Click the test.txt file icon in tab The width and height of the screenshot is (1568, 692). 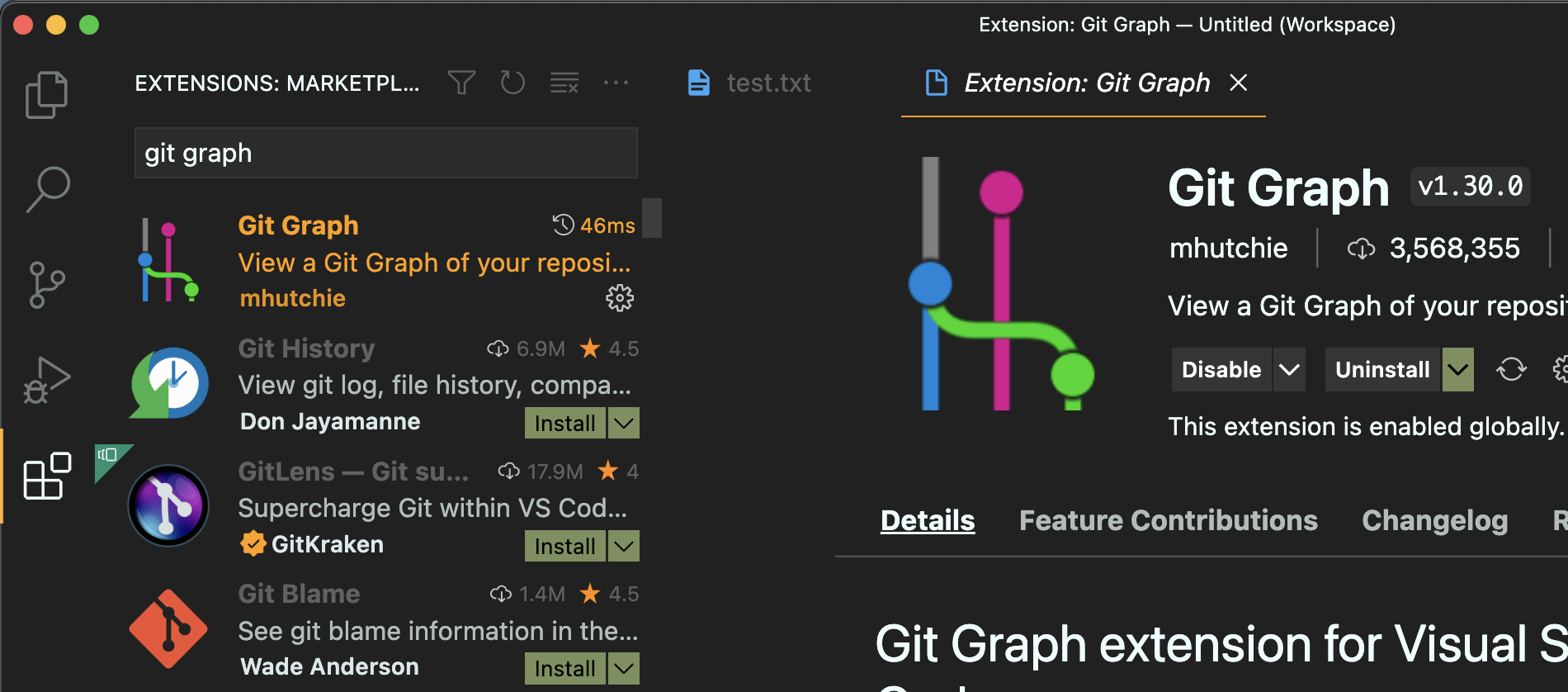(699, 83)
